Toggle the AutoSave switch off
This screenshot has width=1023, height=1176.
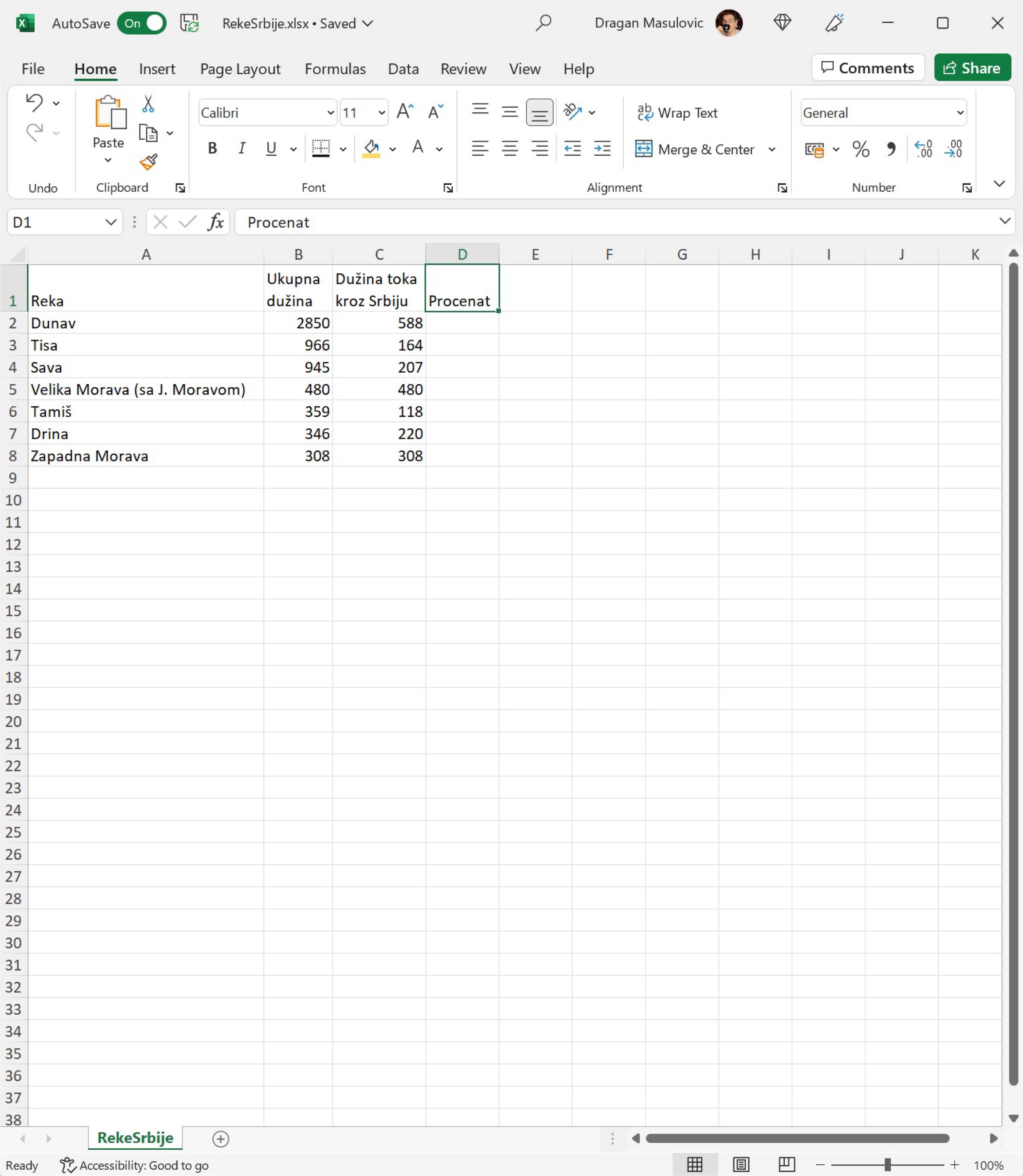[142, 23]
